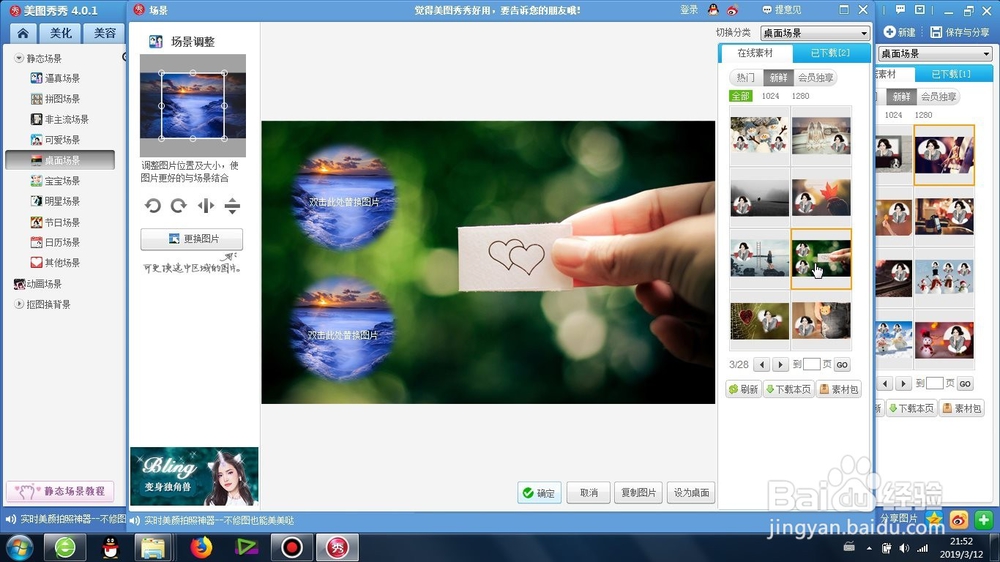Click the Windows Start button
Image resolution: width=1000 pixels, height=562 pixels.
[18, 547]
